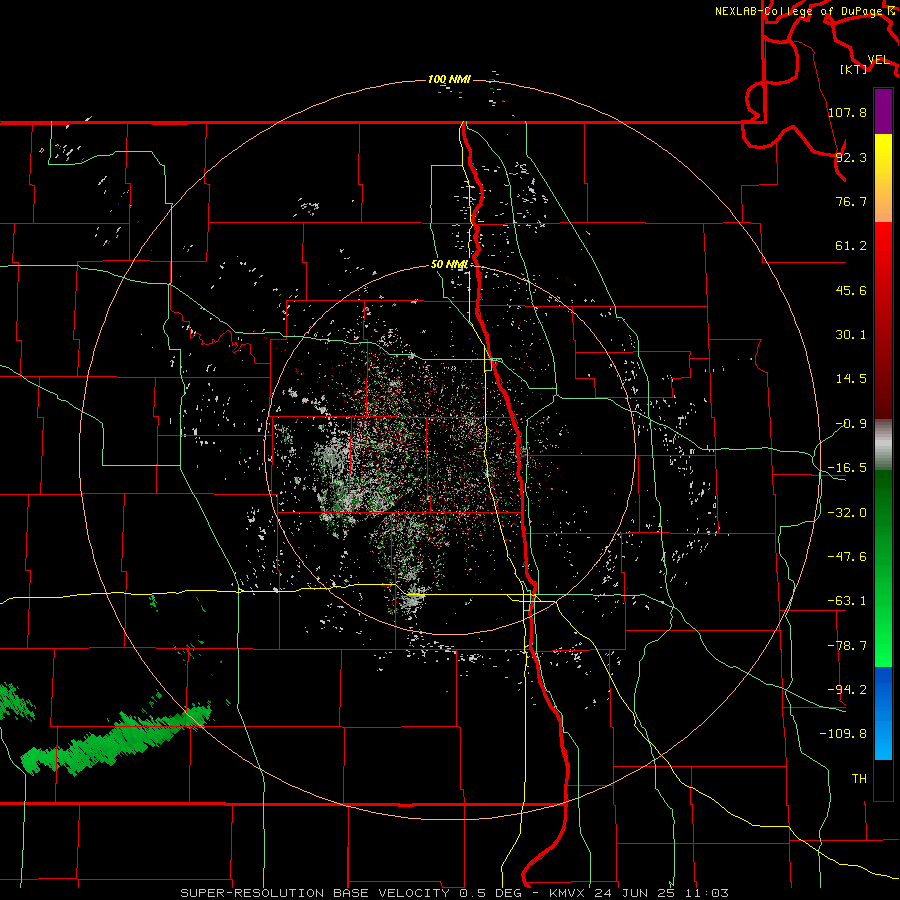Click the -63.1 velocity scale value
The width and height of the screenshot is (900, 900).
[847, 601]
